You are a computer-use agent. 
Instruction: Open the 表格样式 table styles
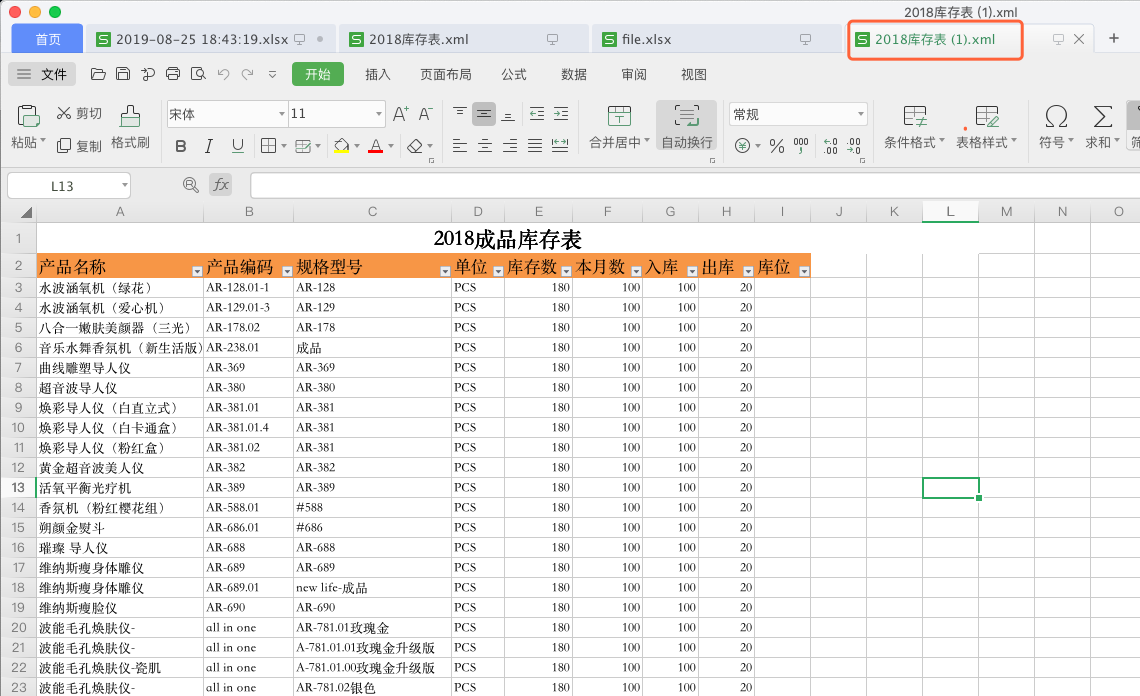tap(986, 127)
